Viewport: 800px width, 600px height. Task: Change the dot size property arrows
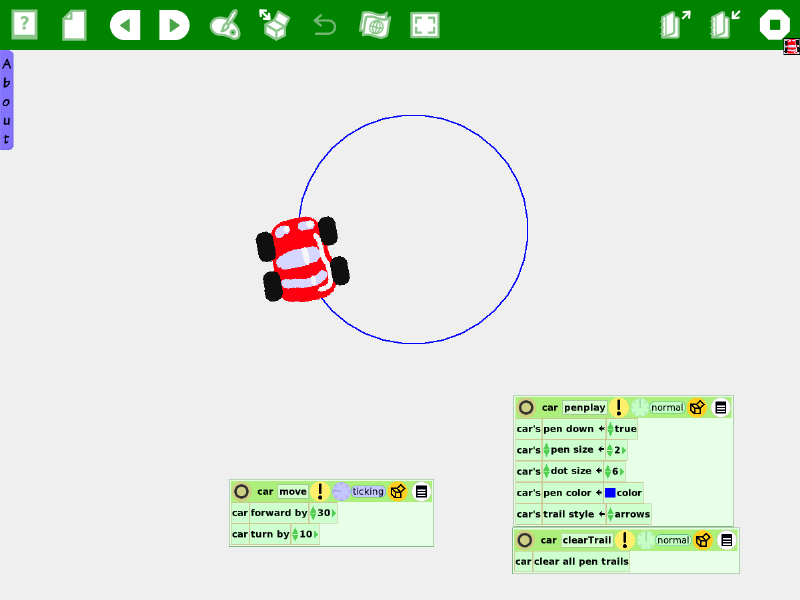[x=546, y=470]
